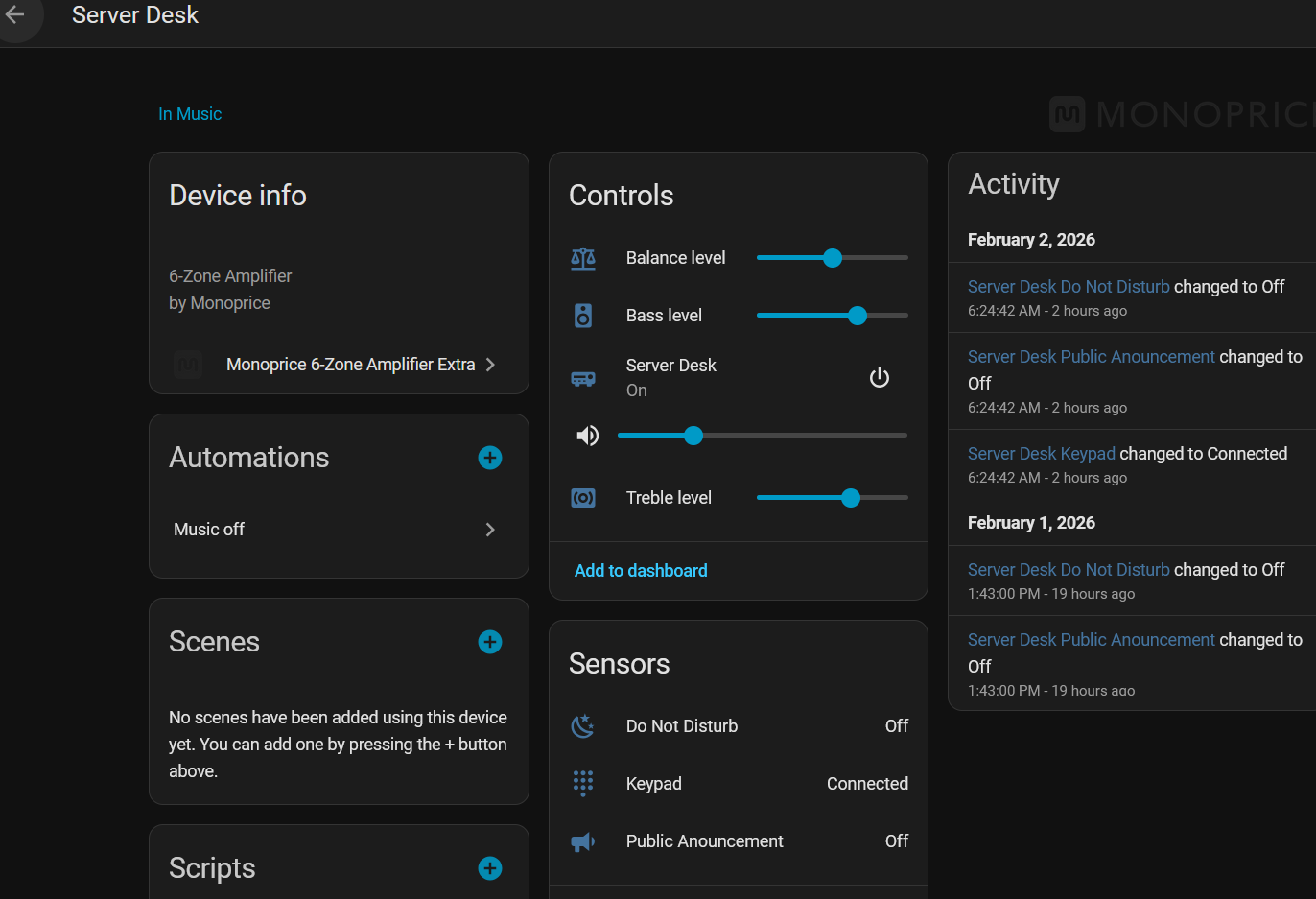Click the back arrow in header
The width and height of the screenshot is (1316, 899).
point(15,15)
